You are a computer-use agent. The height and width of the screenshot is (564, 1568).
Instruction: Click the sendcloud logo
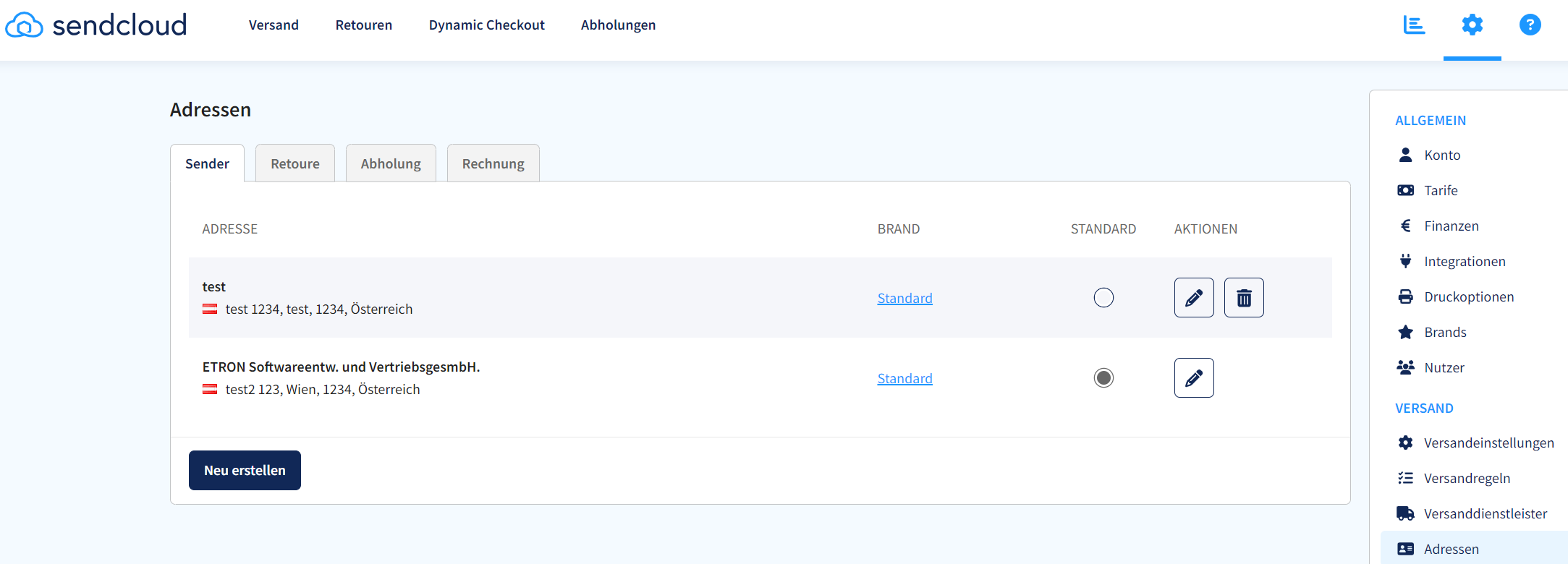click(x=96, y=25)
